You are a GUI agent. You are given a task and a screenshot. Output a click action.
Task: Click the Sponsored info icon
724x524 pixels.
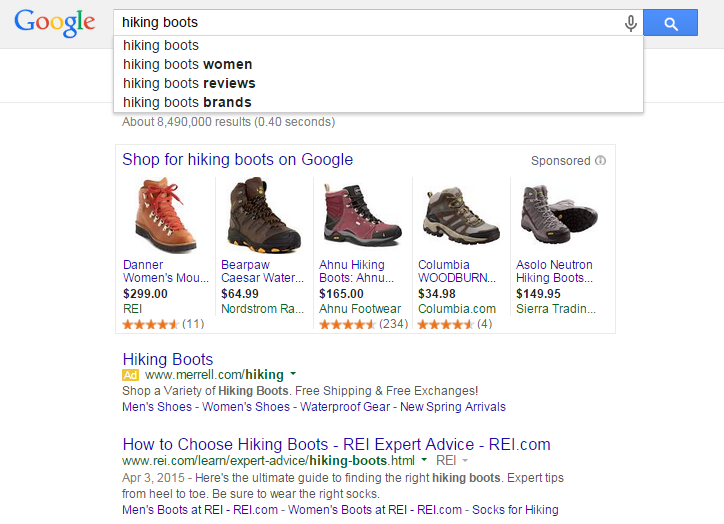pos(600,160)
